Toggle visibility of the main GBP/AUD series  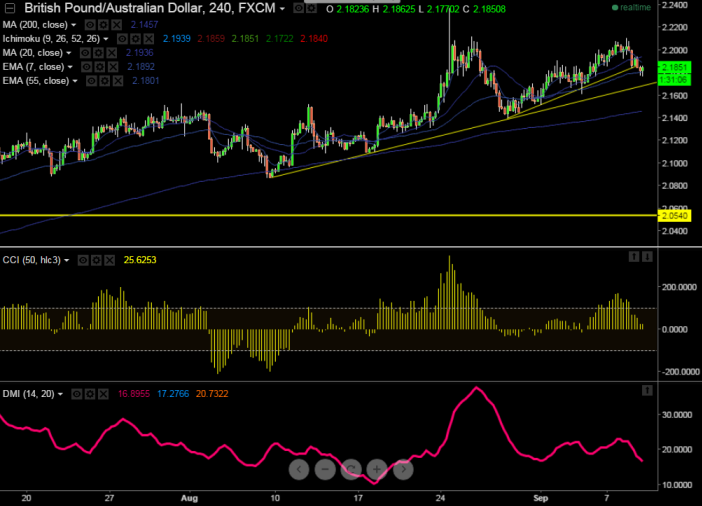(x=298, y=8)
